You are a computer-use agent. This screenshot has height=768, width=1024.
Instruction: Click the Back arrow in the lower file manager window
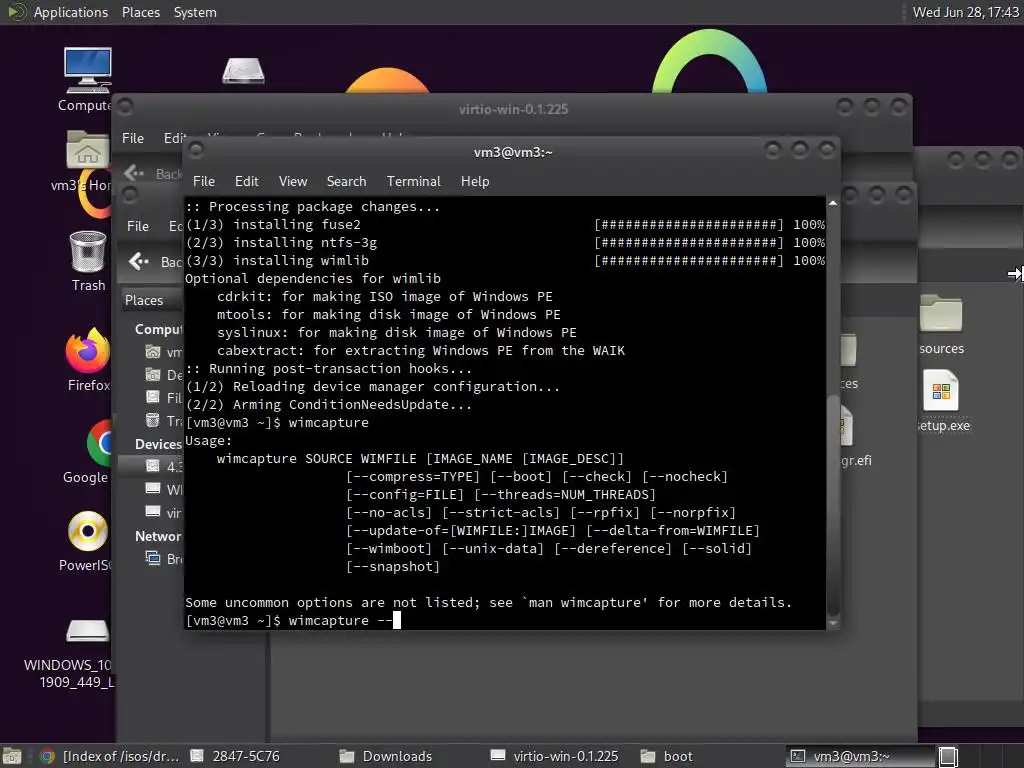[138, 261]
